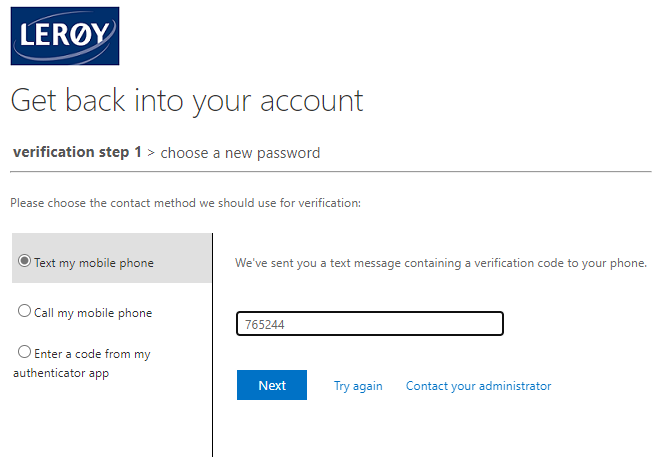Click the 'authenticator app' label text
The width and height of the screenshot is (660, 457).
(x=61, y=373)
